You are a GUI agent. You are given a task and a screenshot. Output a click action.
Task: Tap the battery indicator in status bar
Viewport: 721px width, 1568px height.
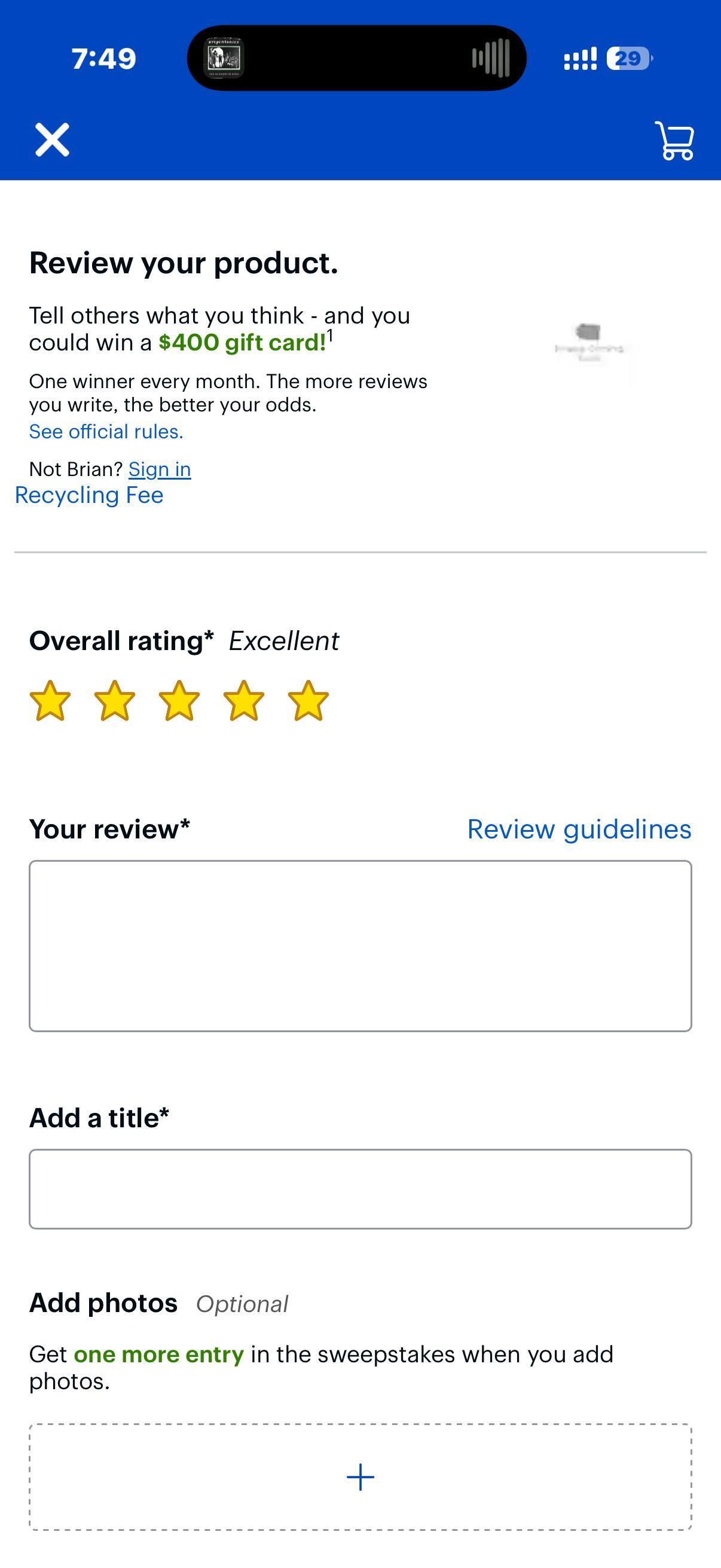629,59
